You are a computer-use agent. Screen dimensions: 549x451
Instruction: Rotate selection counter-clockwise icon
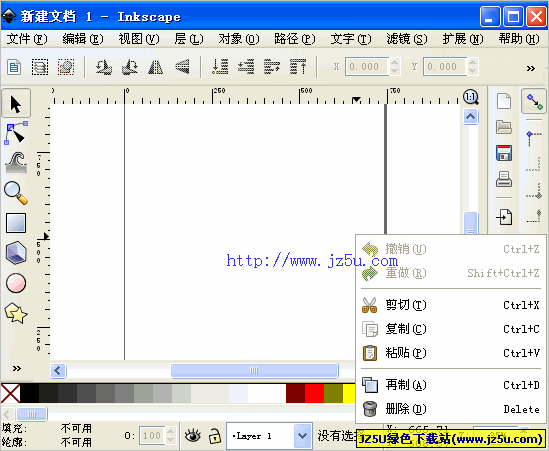tap(104, 67)
